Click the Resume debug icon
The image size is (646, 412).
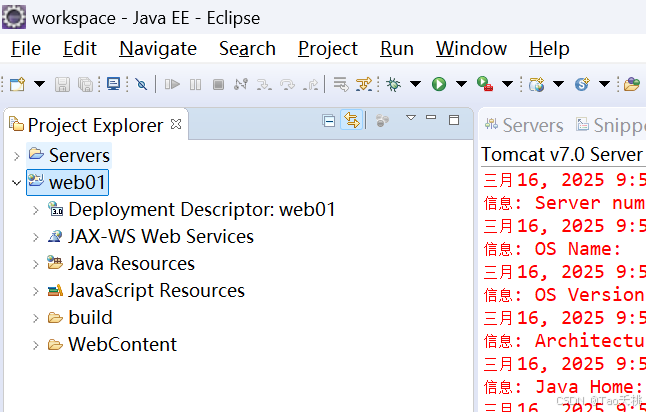pyautogui.click(x=172, y=84)
